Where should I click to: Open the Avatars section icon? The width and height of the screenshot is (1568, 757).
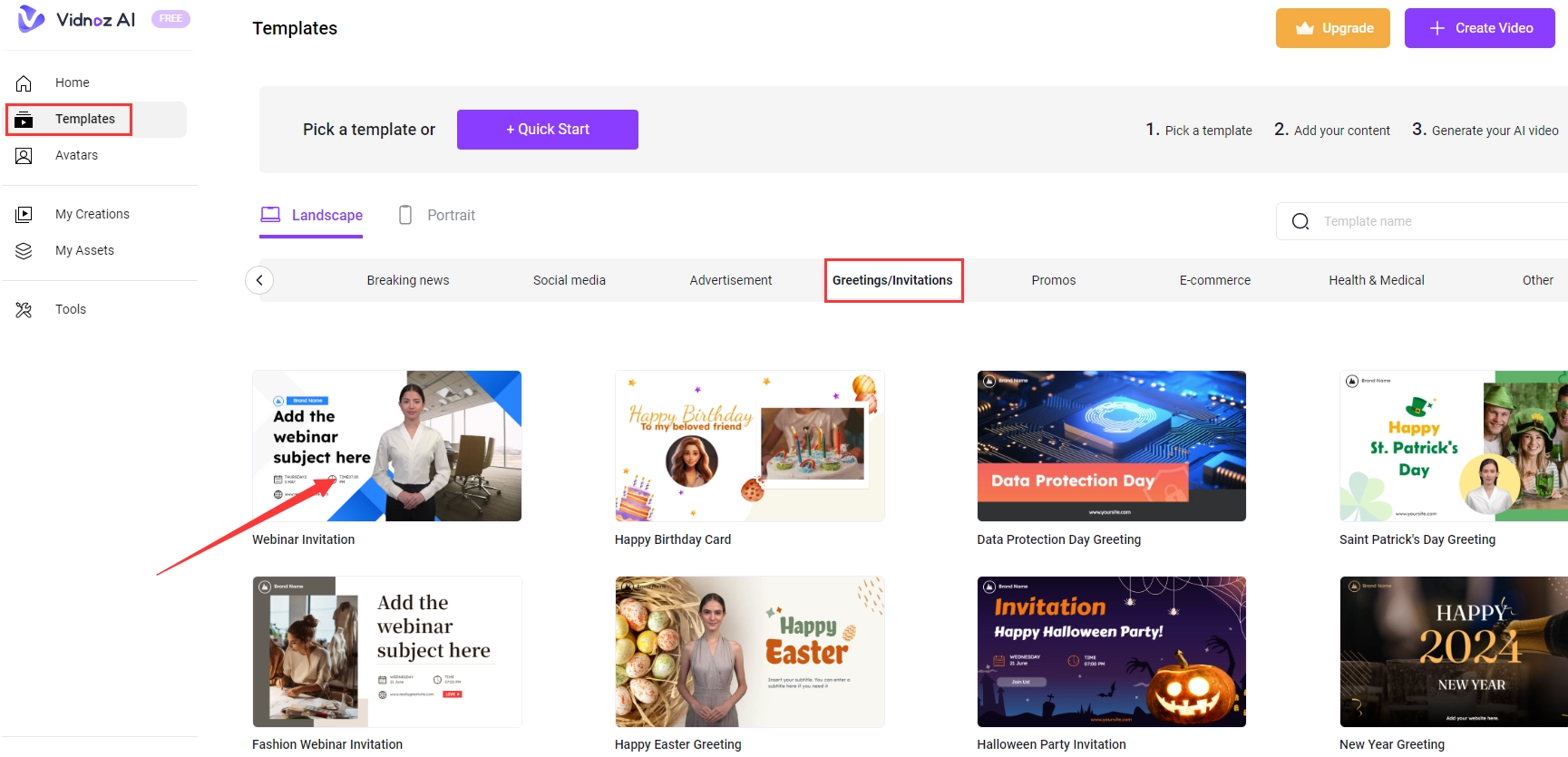click(x=24, y=156)
